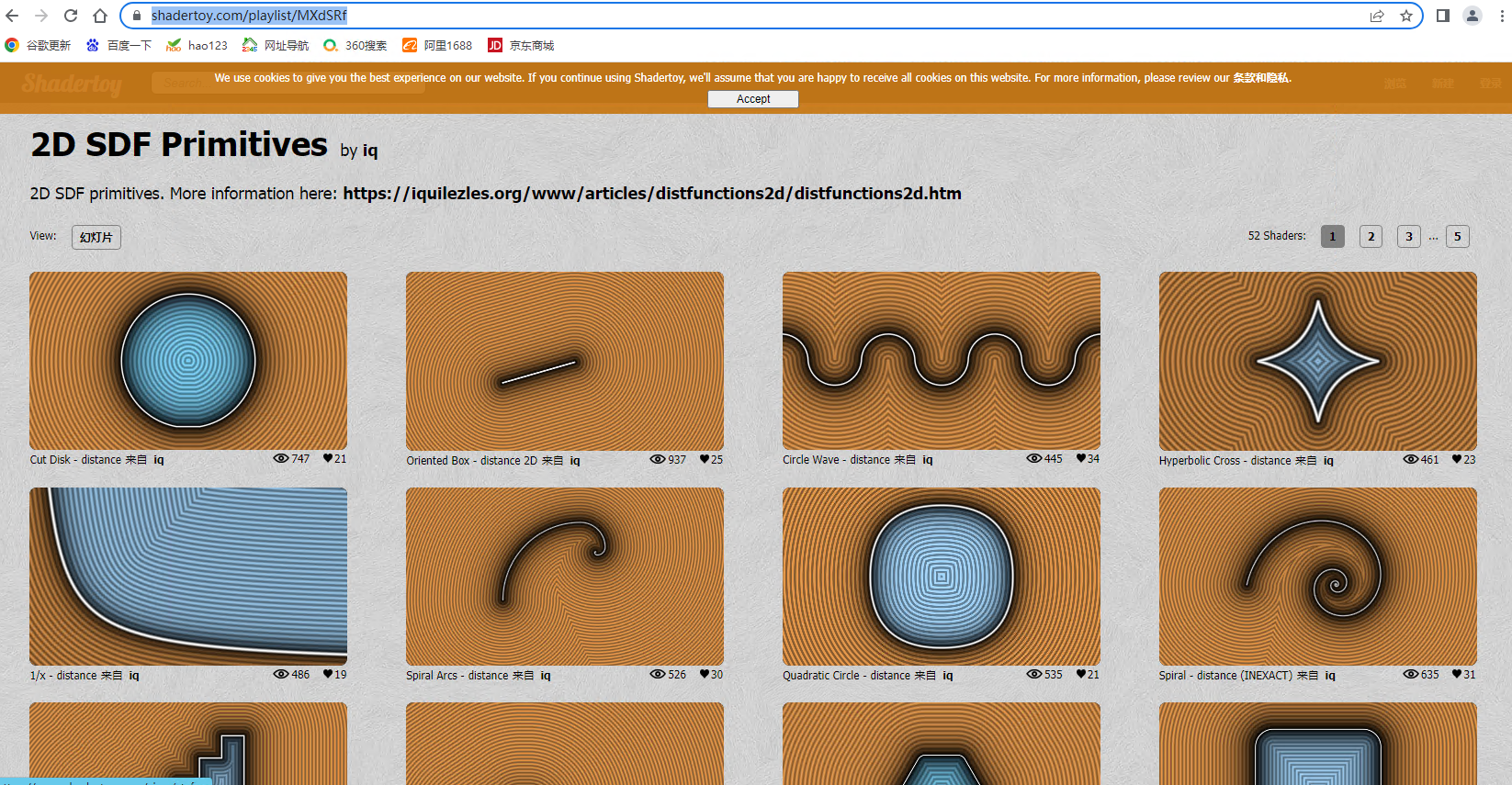
Task: Click the eye views icon showing 535
Action: click(x=1034, y=674)
